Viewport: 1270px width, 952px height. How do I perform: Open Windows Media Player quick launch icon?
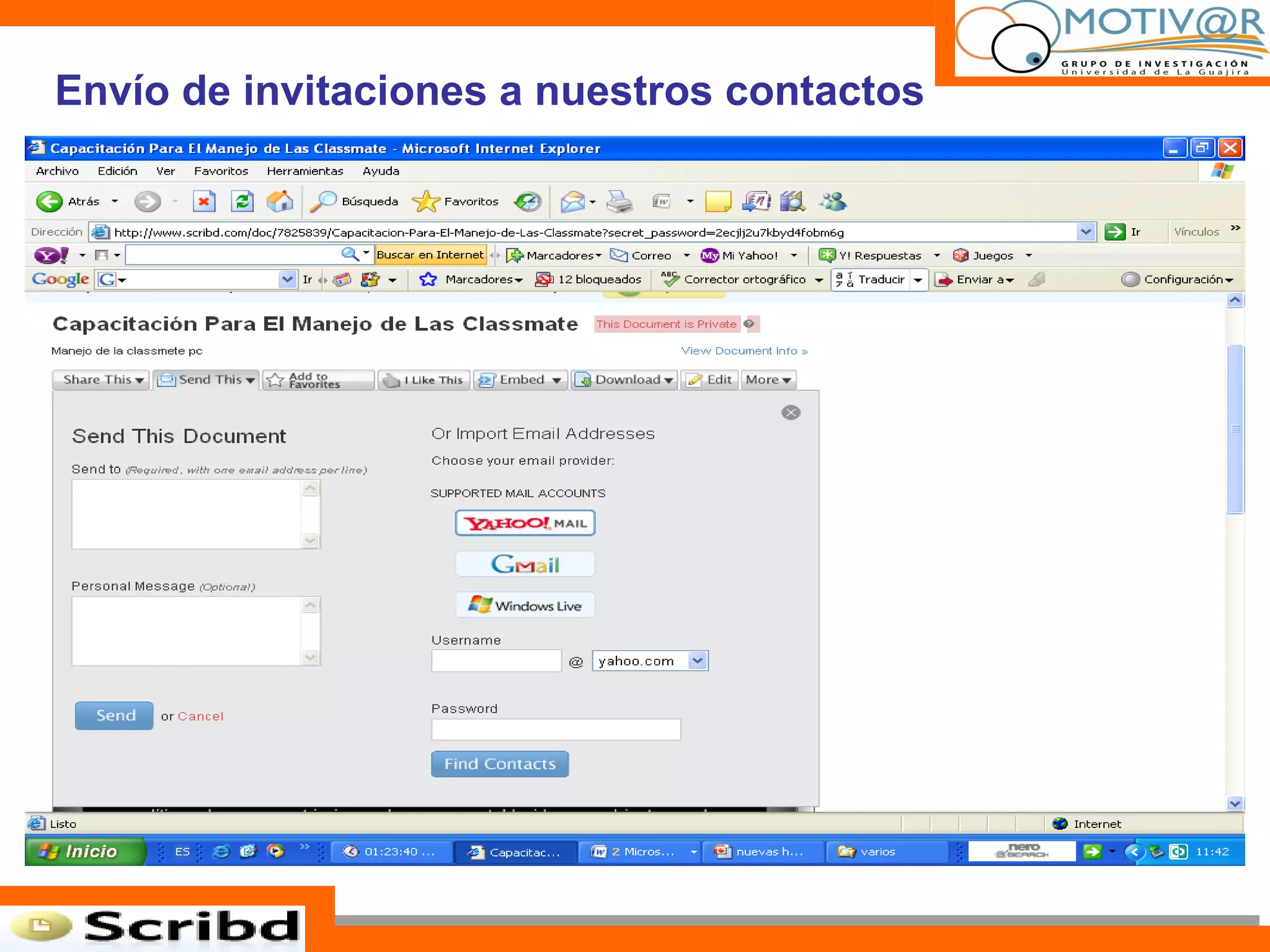pos(275,851)
